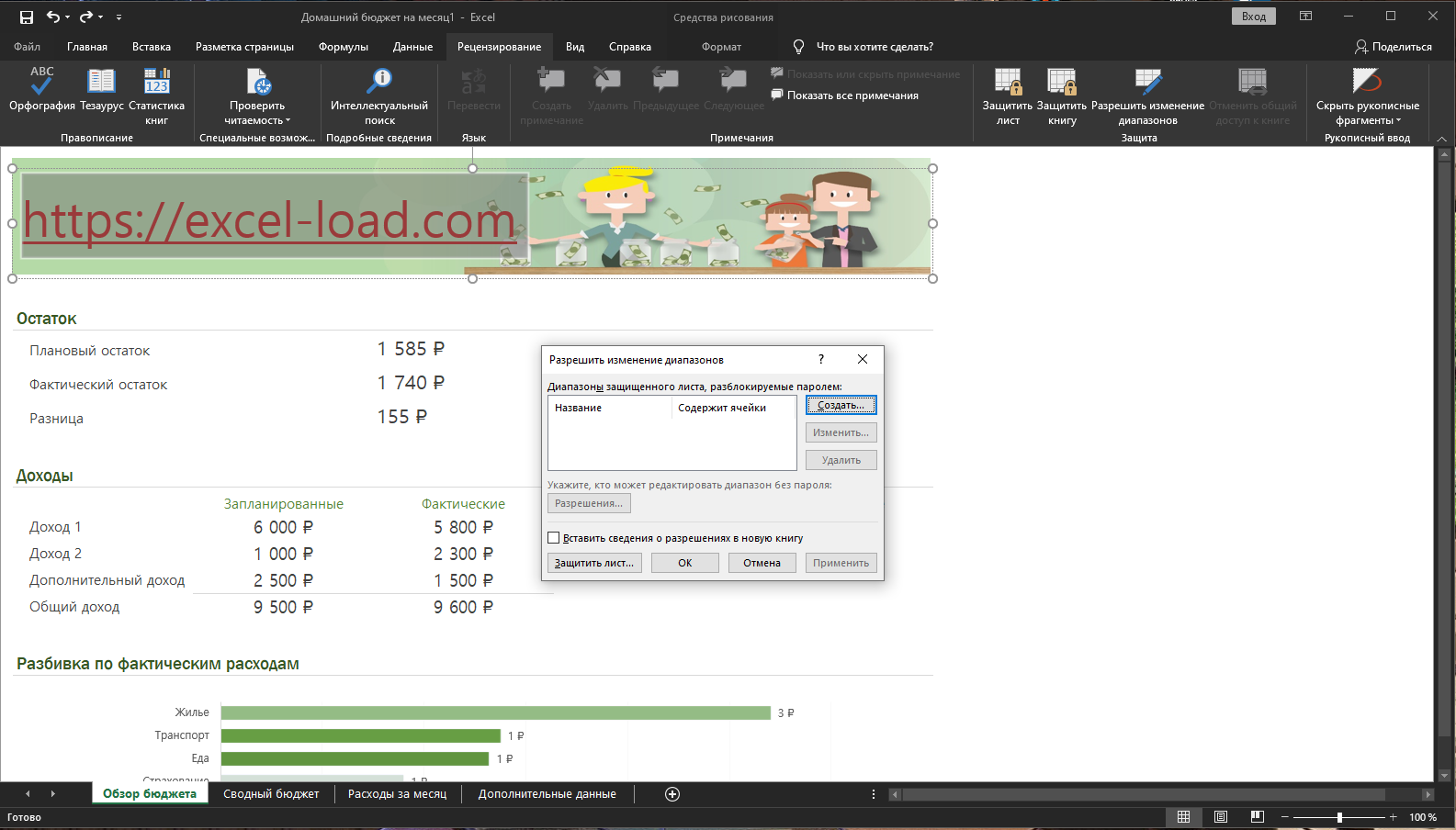This screenshot has width=1456, height=830.
Task: Switch to the Главная tab
Action: click(x=87, y=47)
